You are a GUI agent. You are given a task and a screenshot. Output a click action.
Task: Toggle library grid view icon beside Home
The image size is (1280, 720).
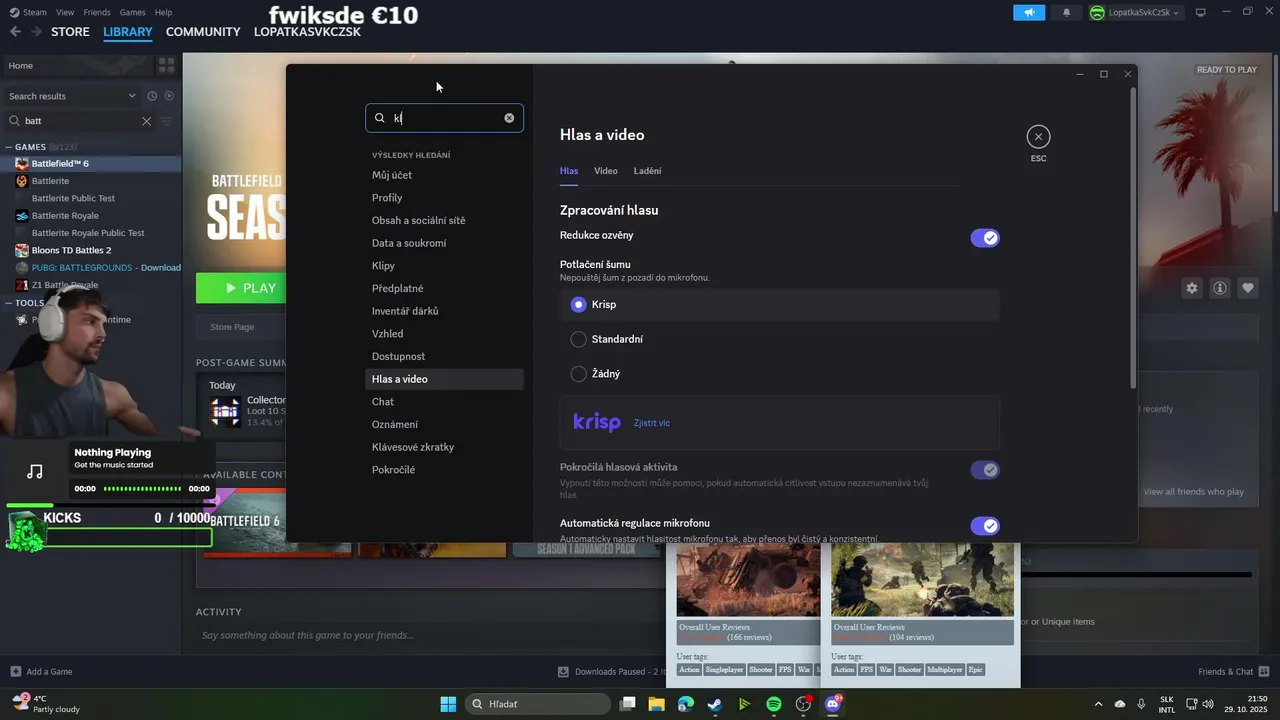(166, 65)
